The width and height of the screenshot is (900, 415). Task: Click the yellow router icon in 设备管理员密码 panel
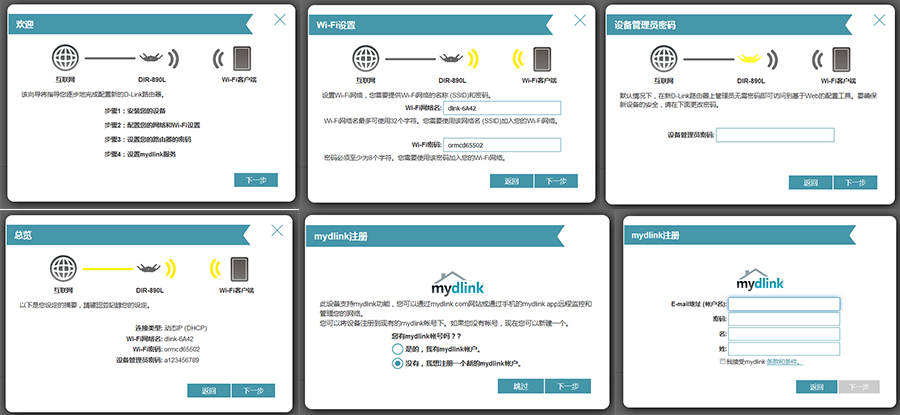click(750, 56)
